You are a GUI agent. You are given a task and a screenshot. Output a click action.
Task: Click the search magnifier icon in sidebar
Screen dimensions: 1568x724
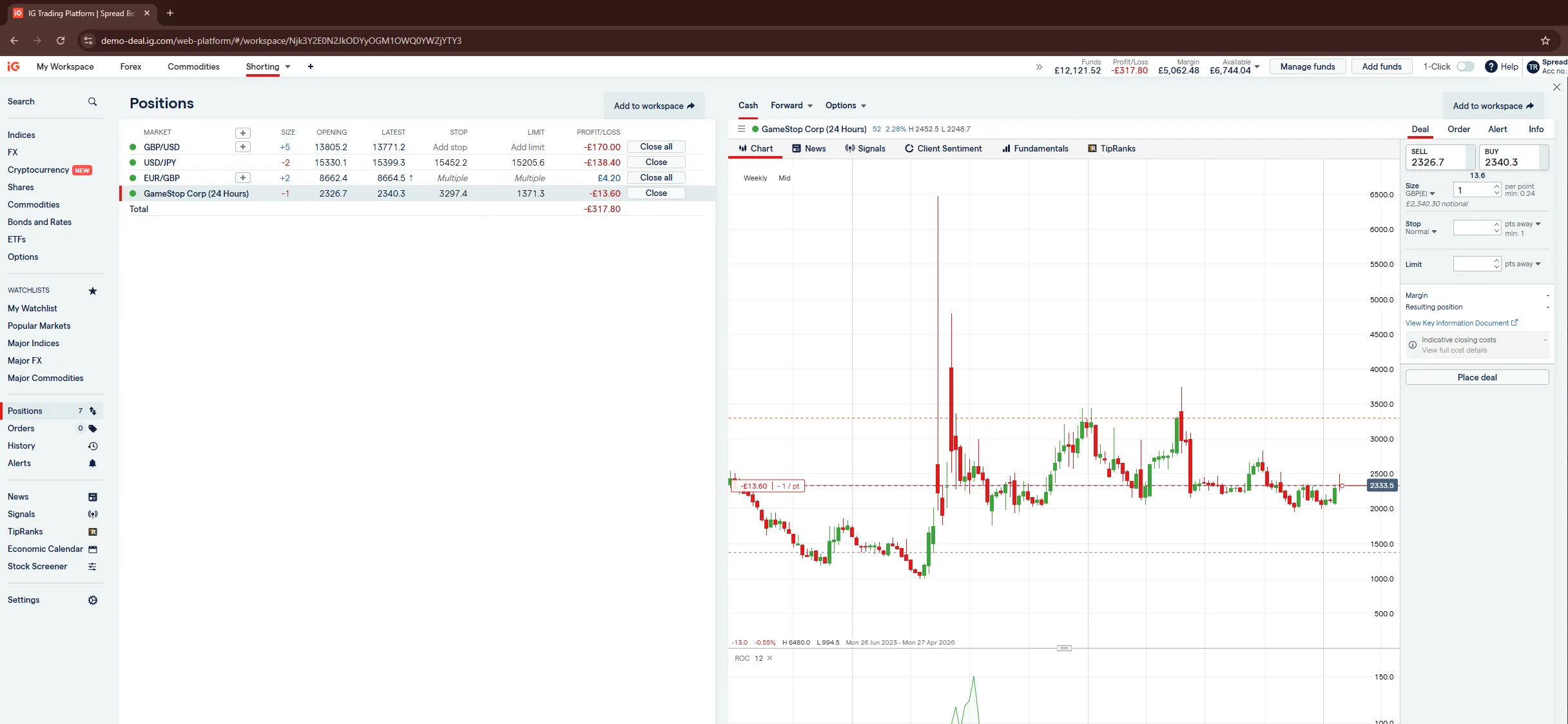92,102
